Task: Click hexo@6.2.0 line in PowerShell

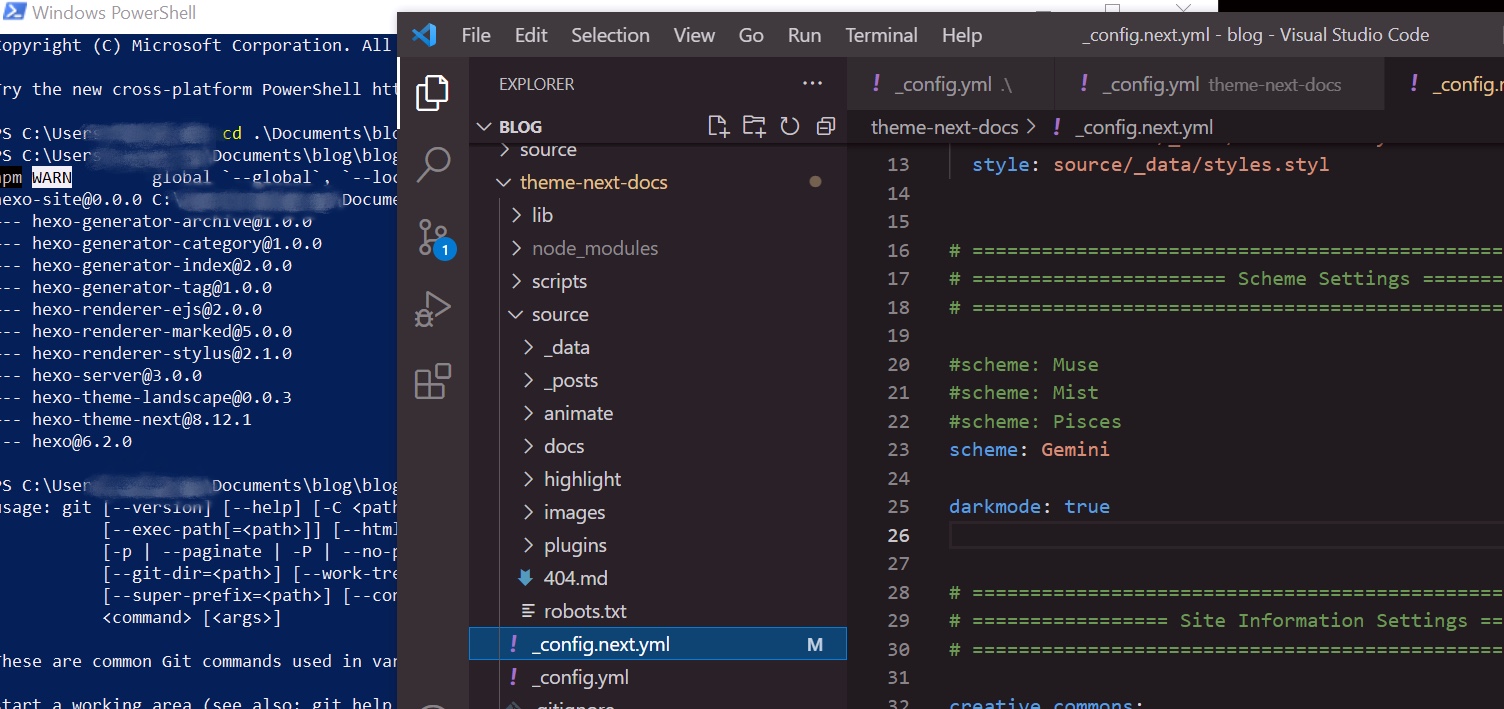Action: click(x=81, y=441)
